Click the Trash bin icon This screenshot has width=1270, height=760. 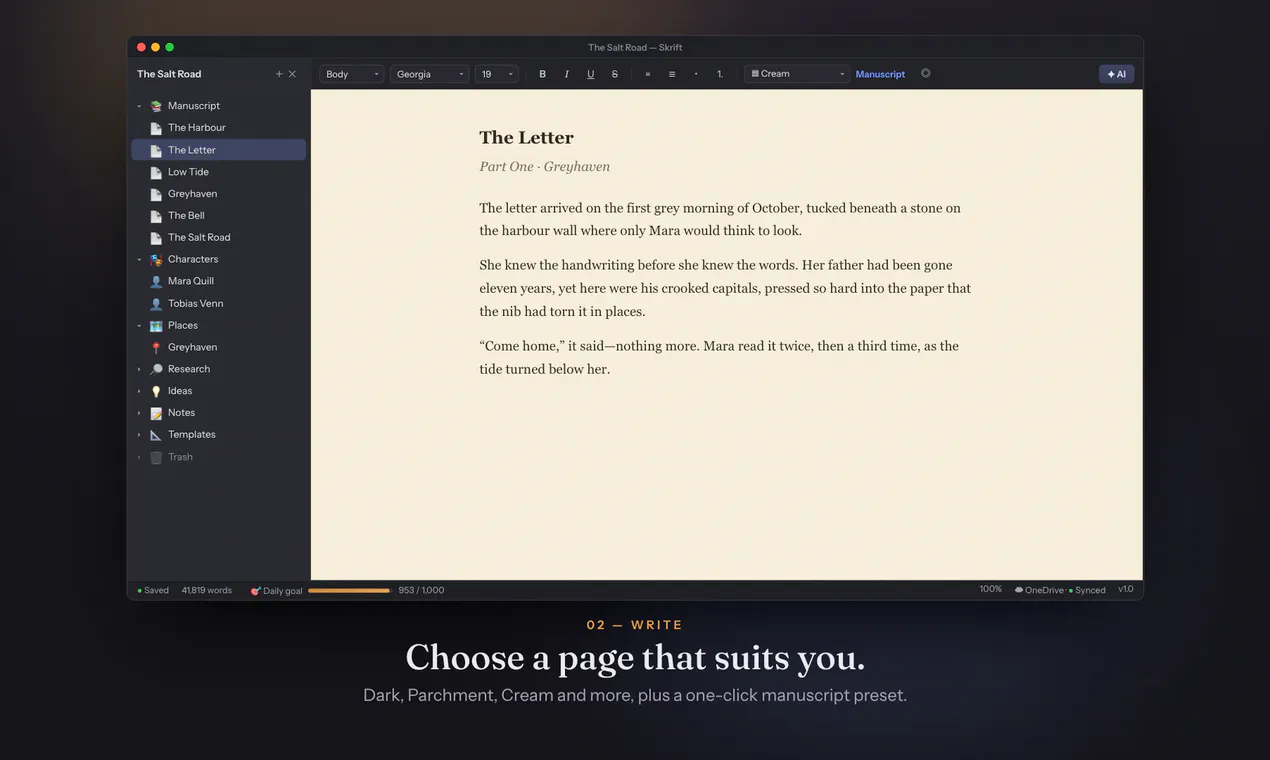pyautogui.click(x=156, y=457)
